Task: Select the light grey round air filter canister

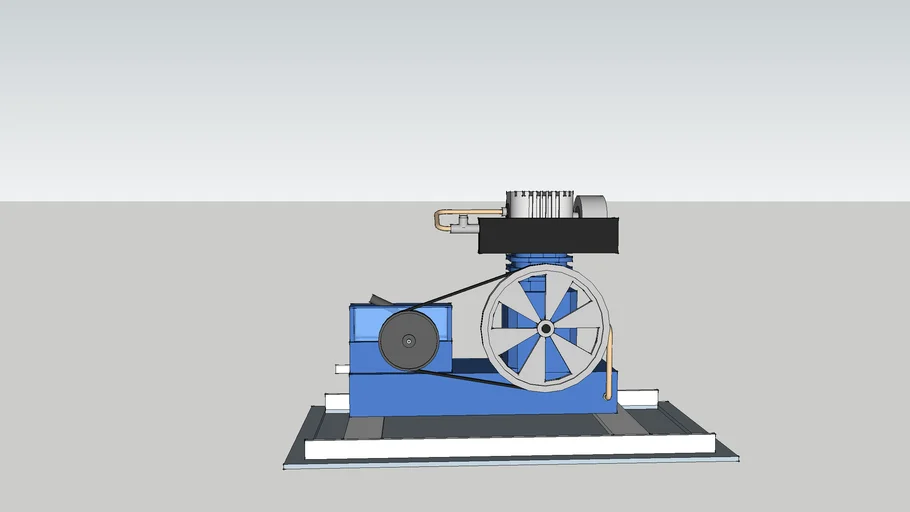Action: tap(591, 207)
